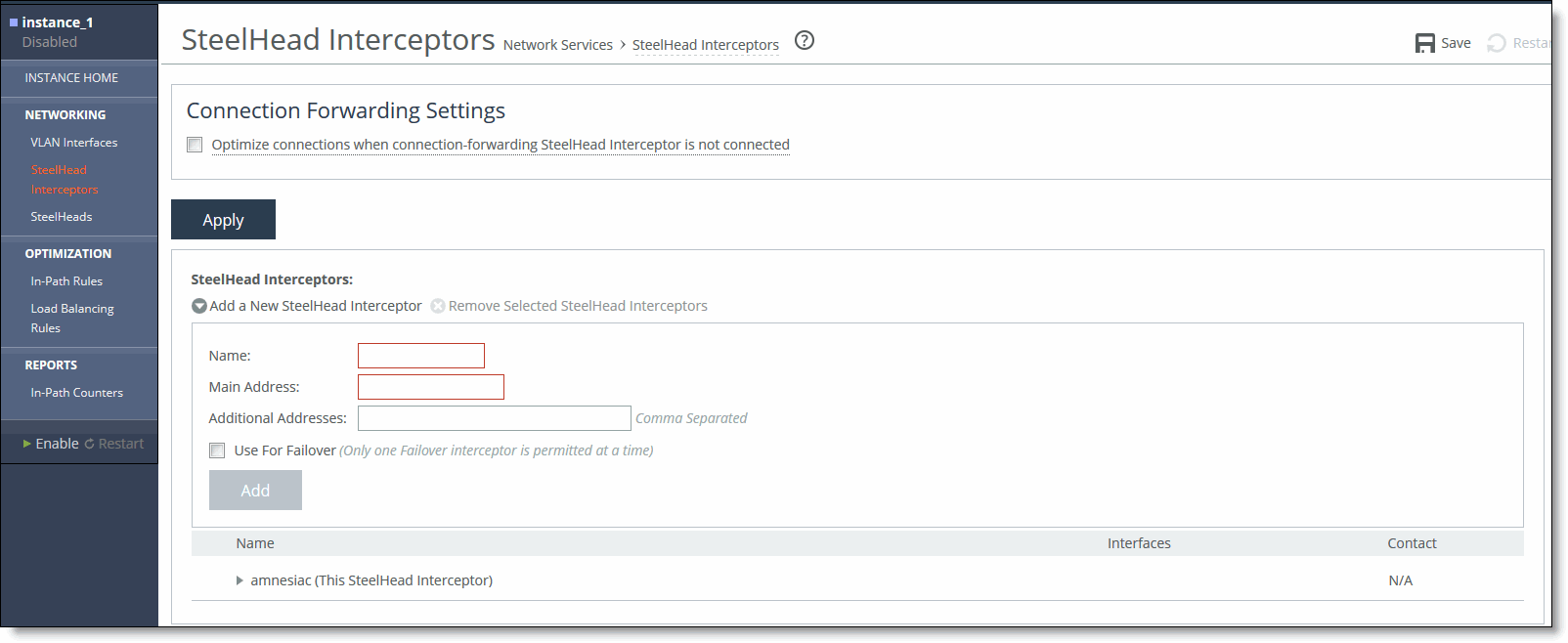Open the help question mark icon
The width and height of the screenshot is (1568, 643).
(x=805, y=40)
